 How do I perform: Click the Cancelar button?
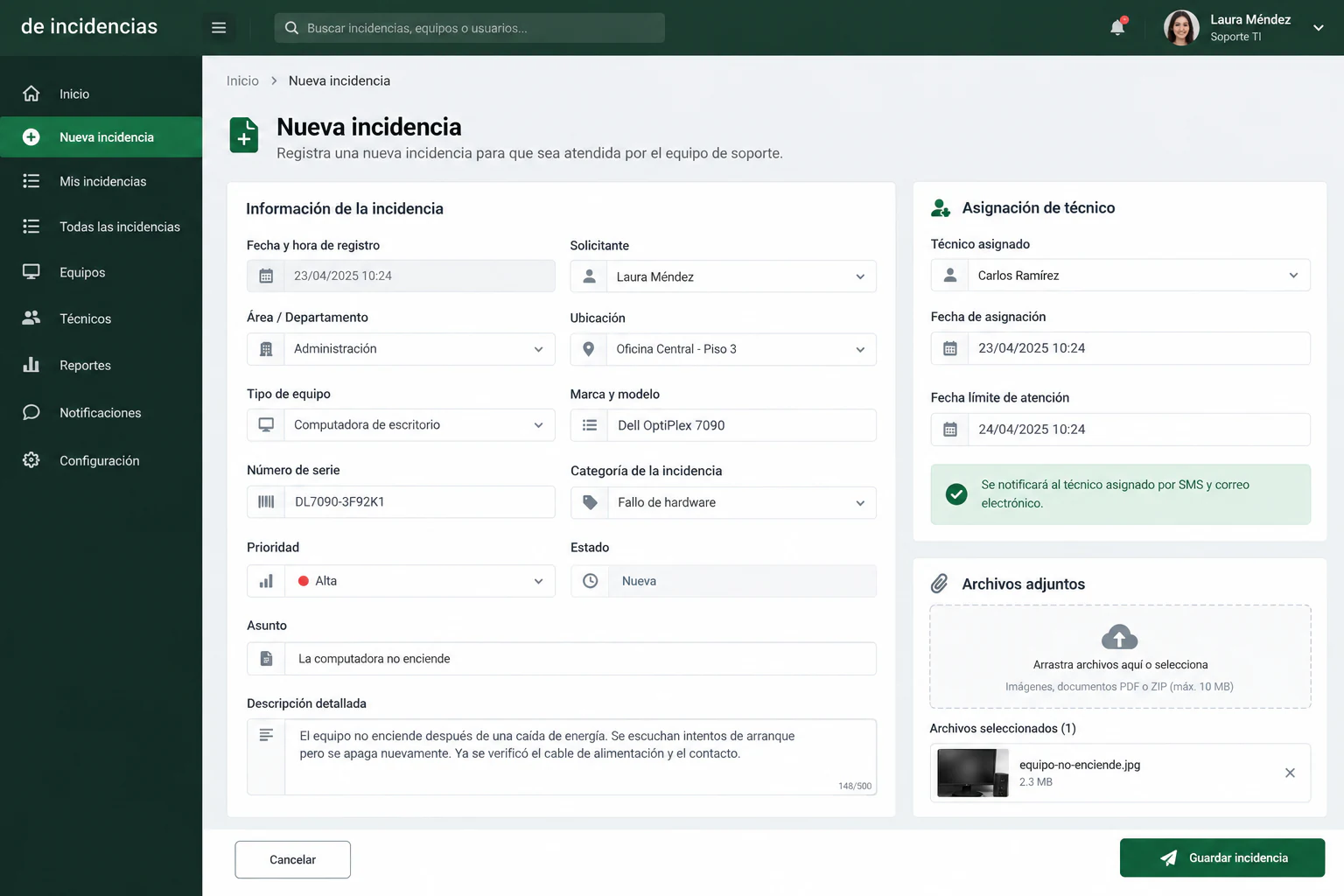[x=292, y=859]
